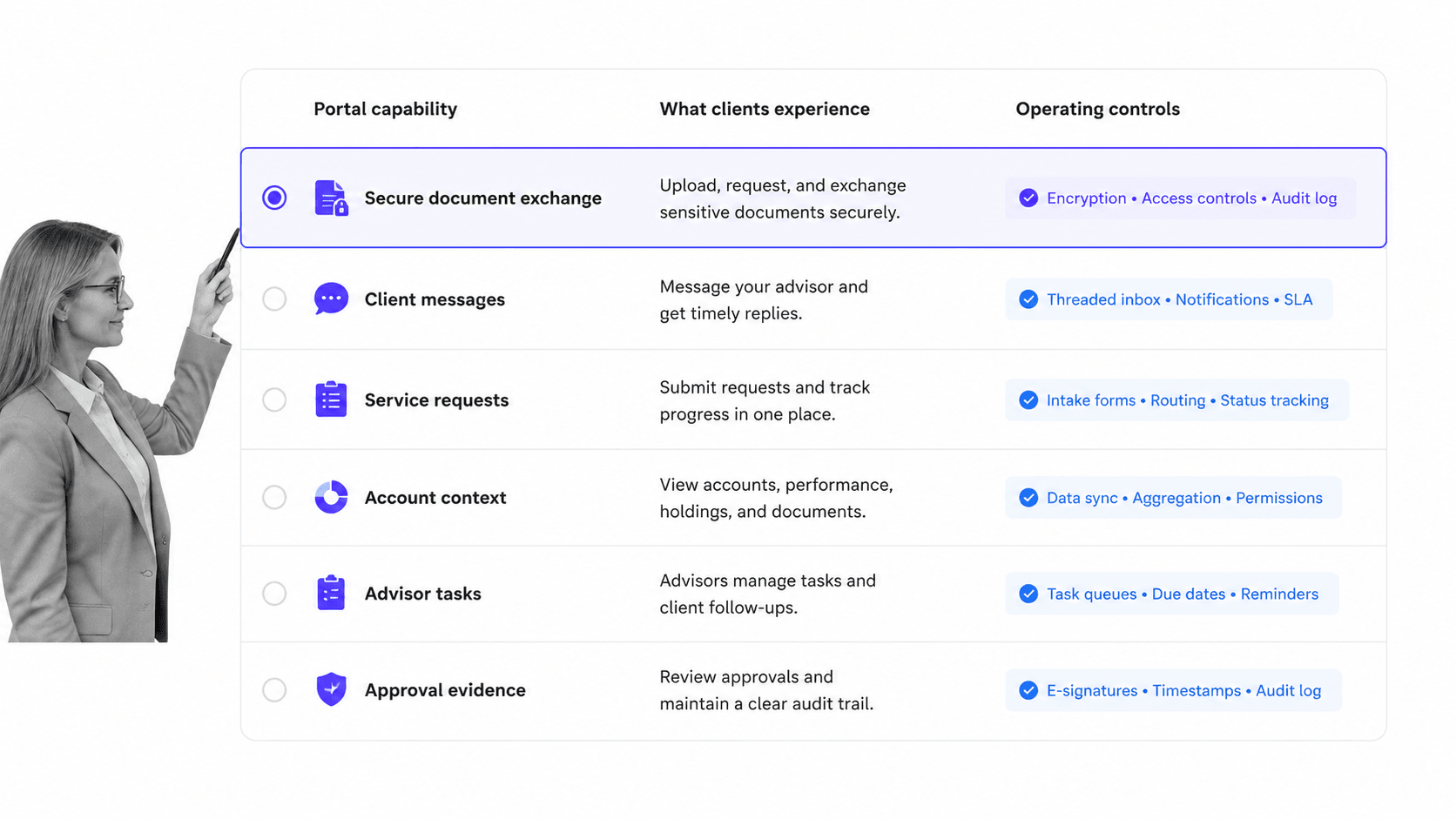
Task: Click the Service requests row title
Action: [436, 400]
